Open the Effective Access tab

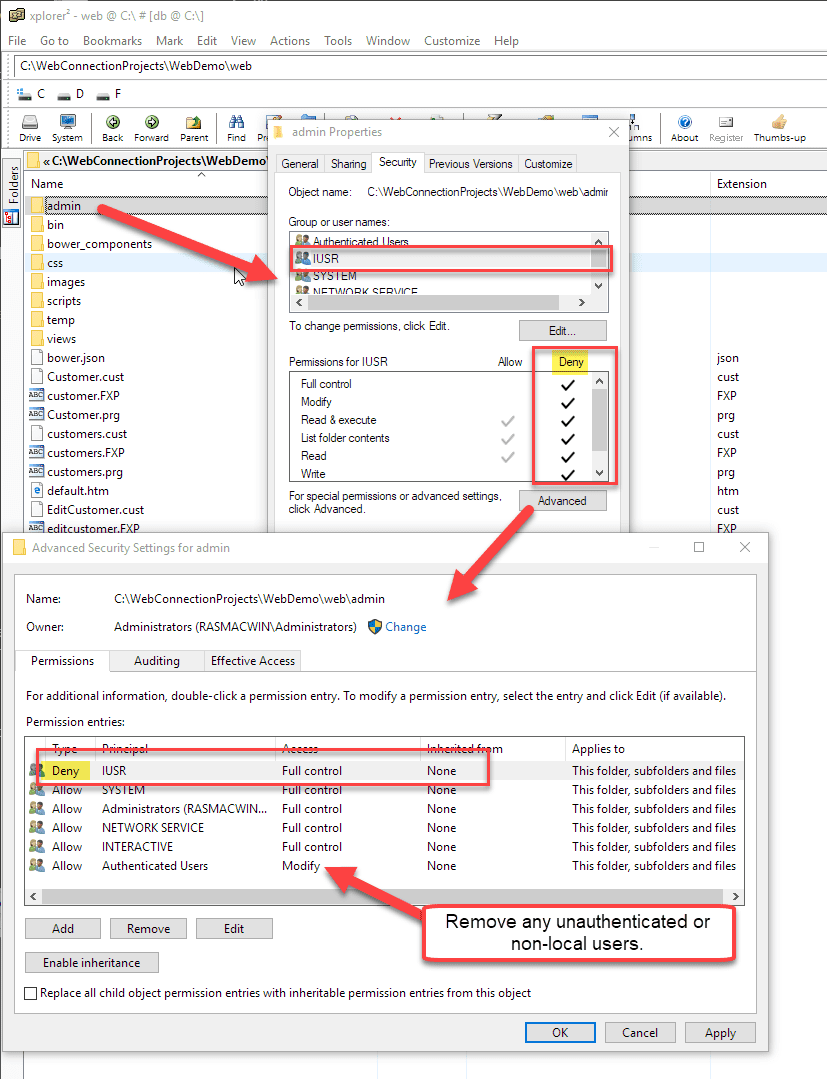253,661
